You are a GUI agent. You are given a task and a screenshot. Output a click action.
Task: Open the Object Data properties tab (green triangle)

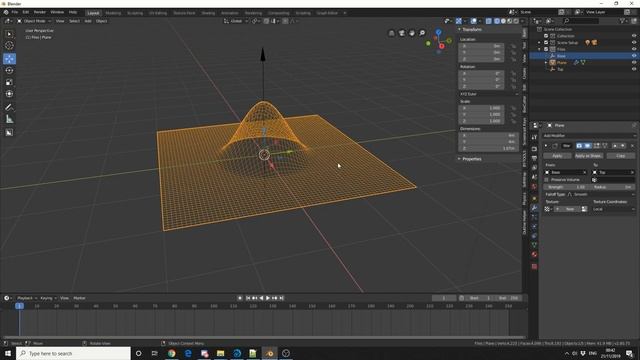point(534,245)
